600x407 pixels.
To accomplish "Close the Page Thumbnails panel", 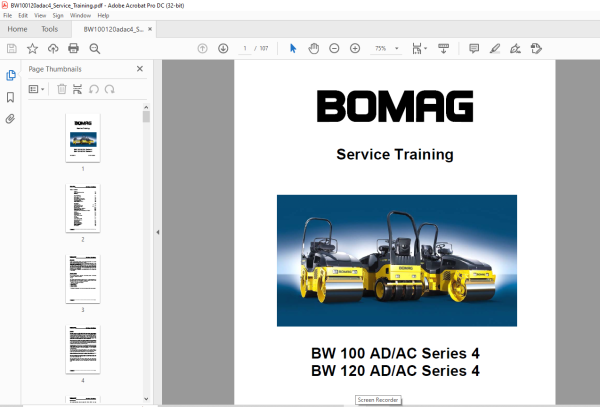I will coord(140,69).
